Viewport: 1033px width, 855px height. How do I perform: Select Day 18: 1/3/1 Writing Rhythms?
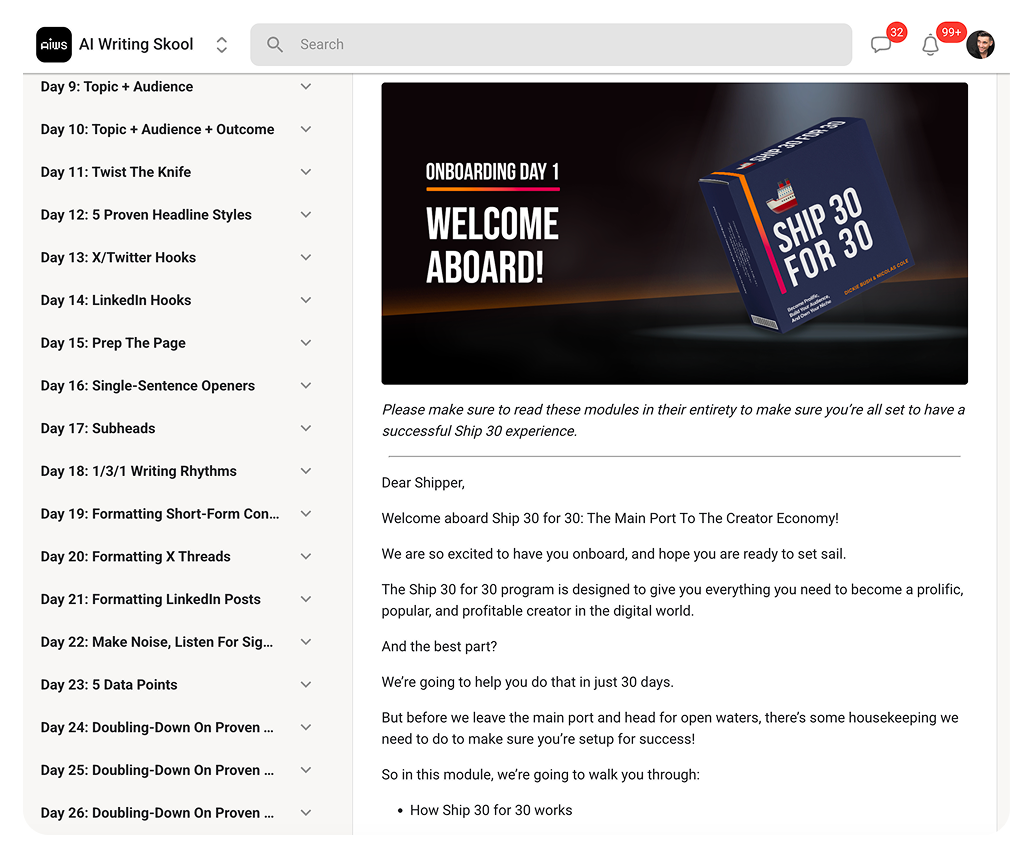pyautogui.click(x=138, y=471)
